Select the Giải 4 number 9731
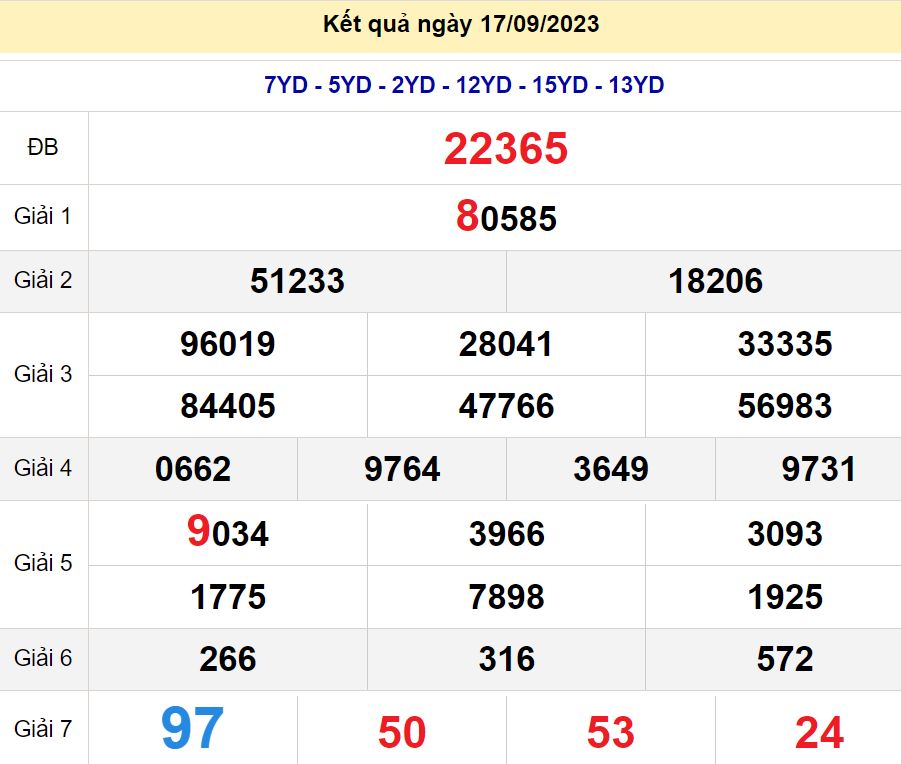This screenshot has height=764, width=901. (818, 469)
